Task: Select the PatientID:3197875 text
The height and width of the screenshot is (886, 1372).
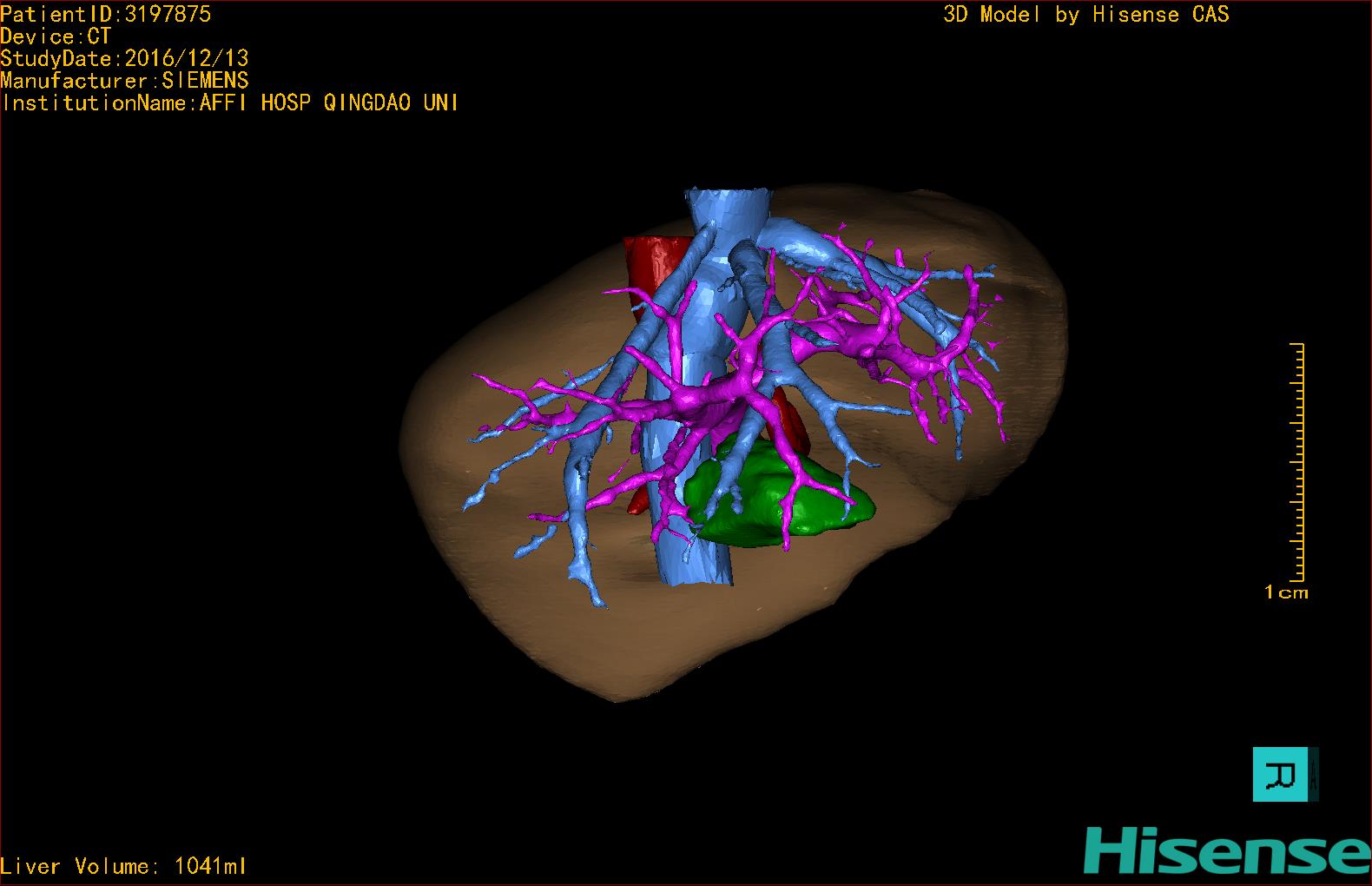Action: (x=106, y=14)
